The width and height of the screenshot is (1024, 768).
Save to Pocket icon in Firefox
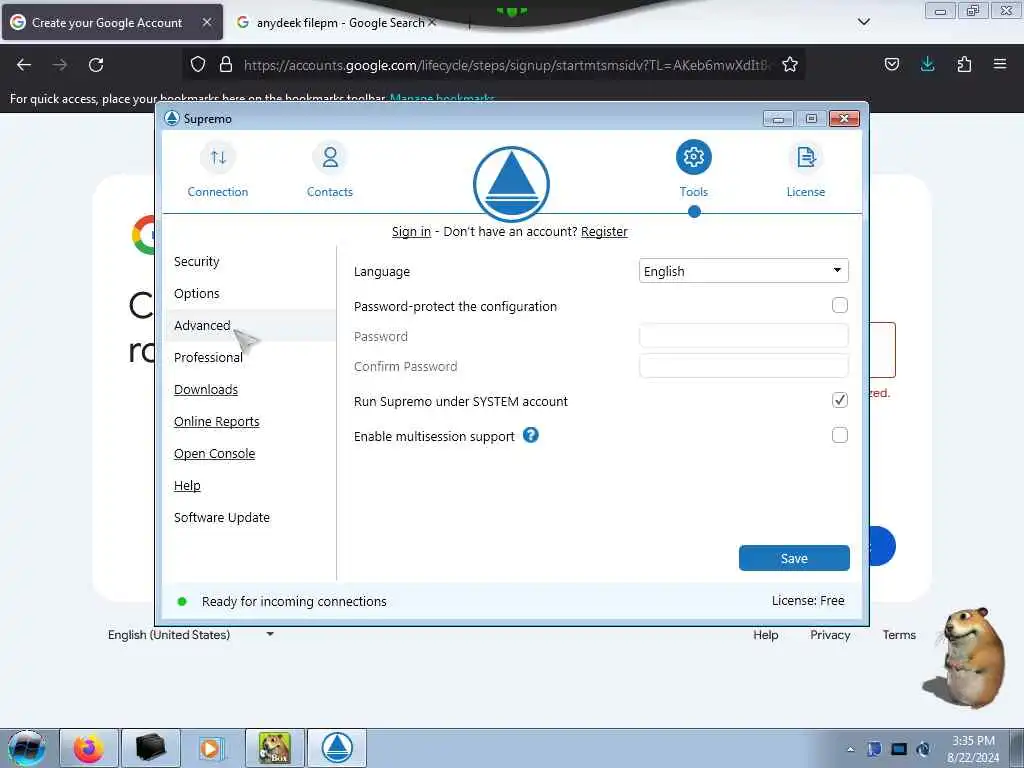point(891,64)
